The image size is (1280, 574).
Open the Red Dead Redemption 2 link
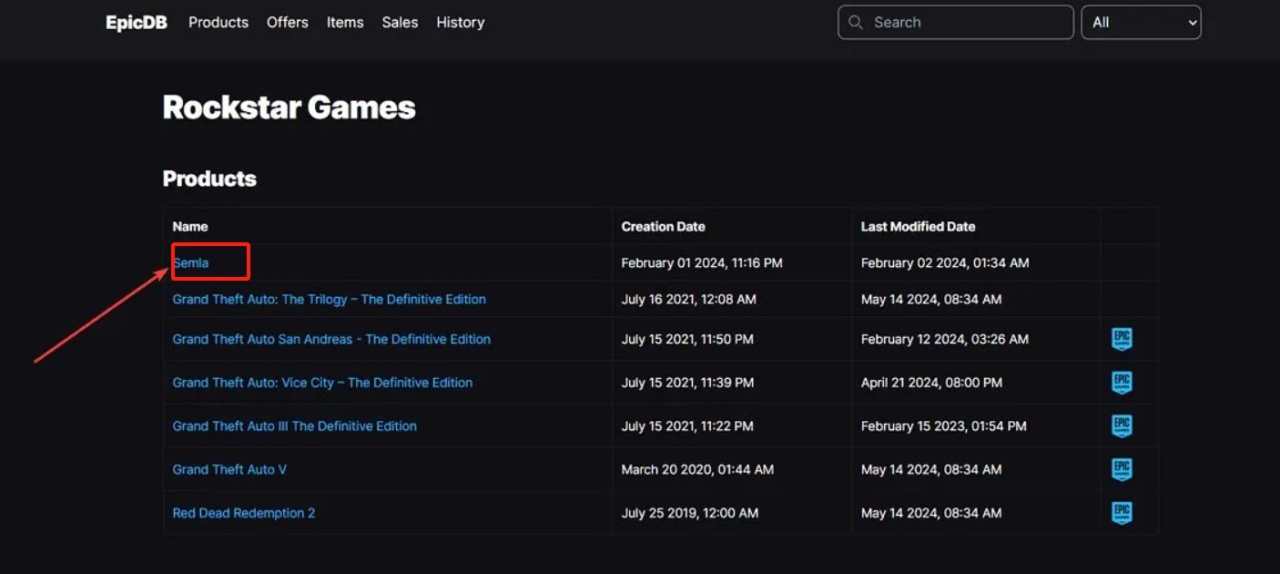pyautogui.click(x=243, y=513)
